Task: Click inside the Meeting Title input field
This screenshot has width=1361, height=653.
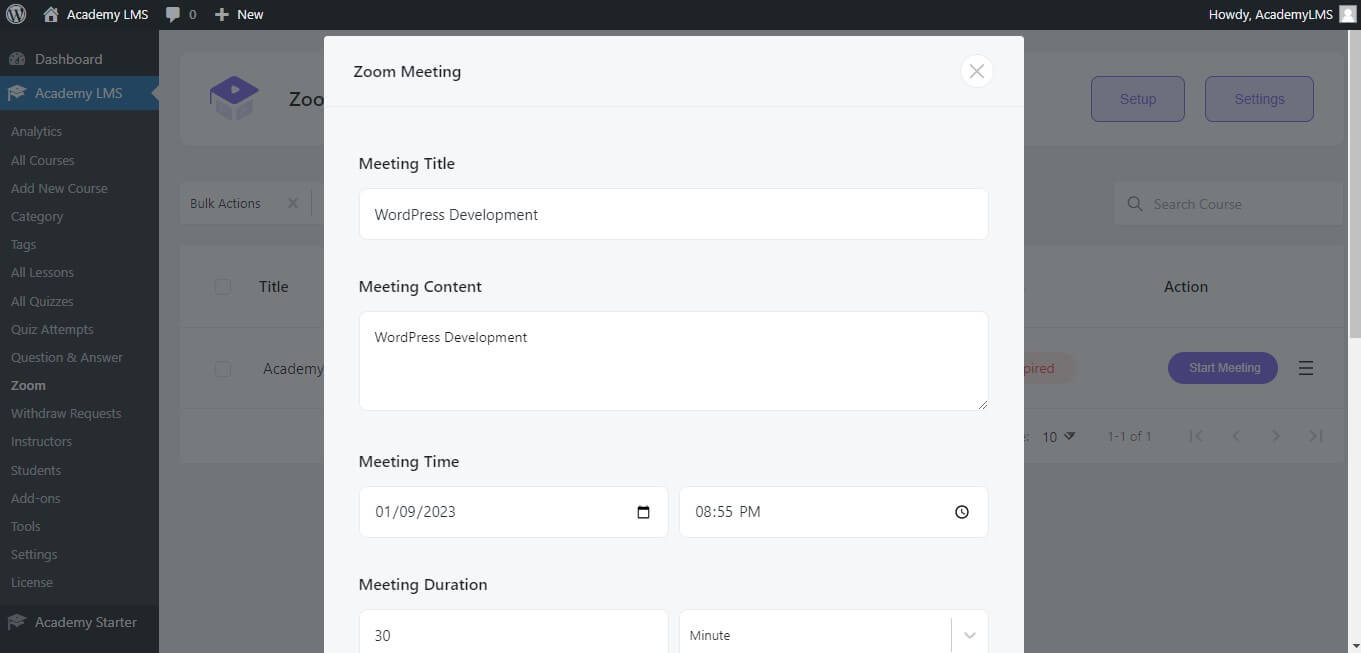Action: 673,214
